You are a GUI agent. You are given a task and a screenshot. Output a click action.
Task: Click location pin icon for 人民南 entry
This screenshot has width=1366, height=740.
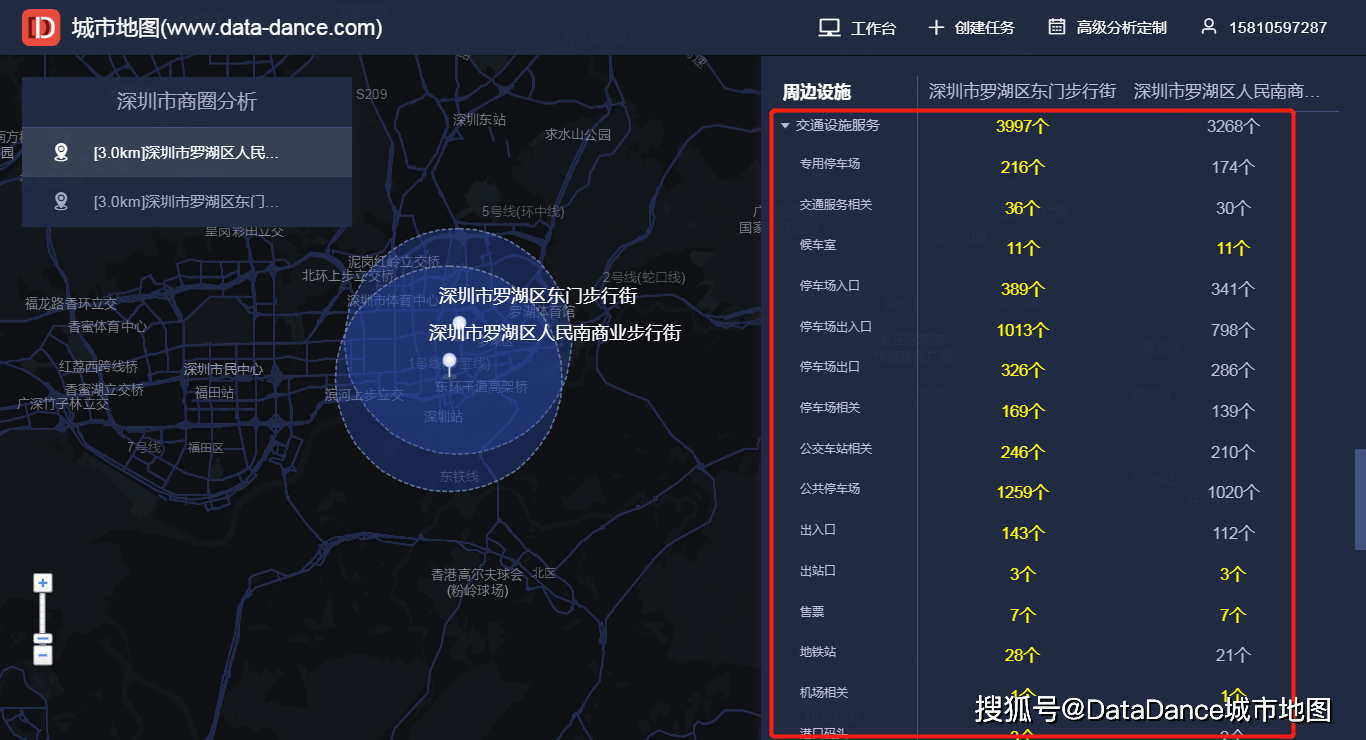pos(61,152)
